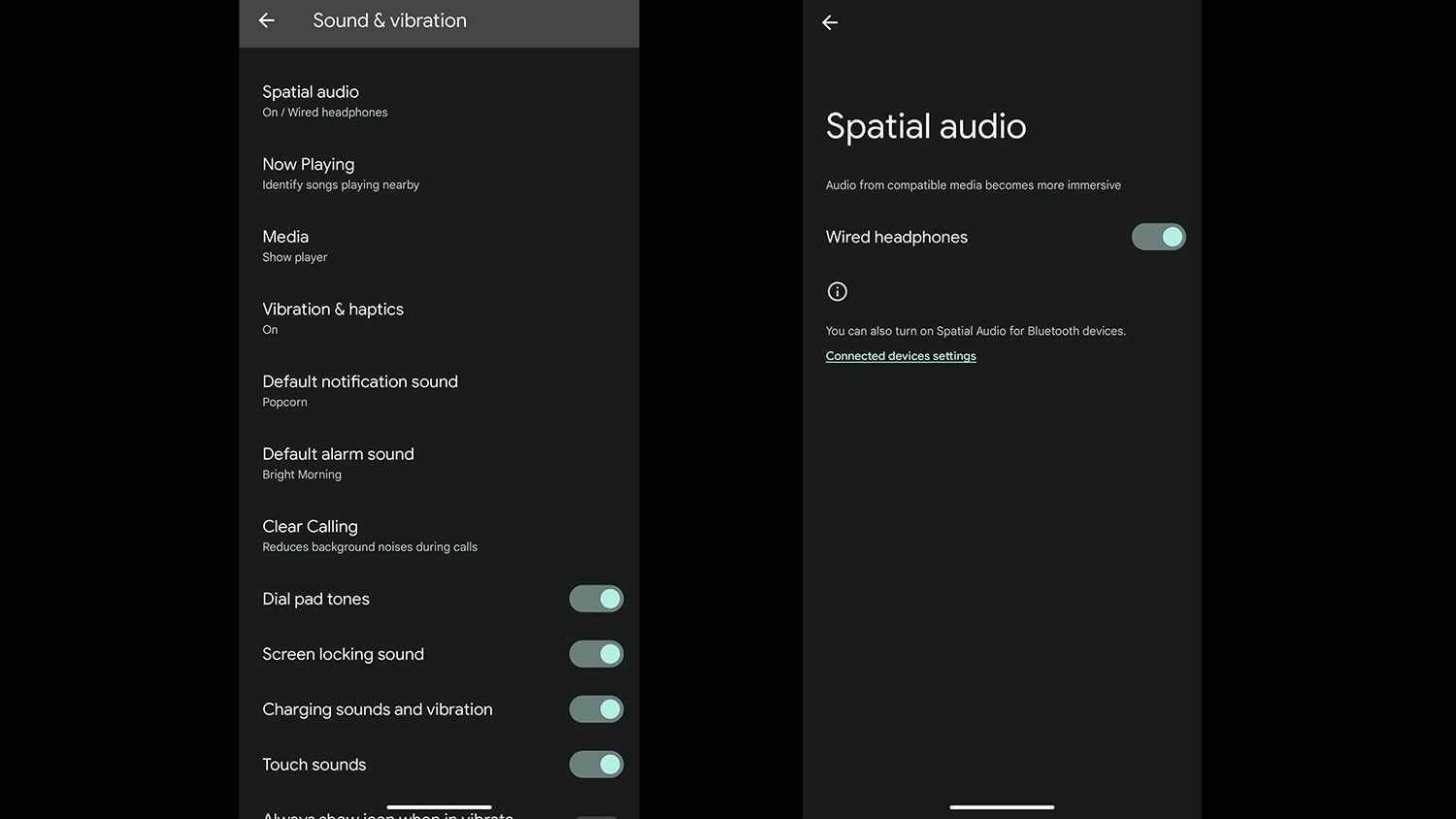
Task: Open Connected devices settings link
Action: (901, 356)
